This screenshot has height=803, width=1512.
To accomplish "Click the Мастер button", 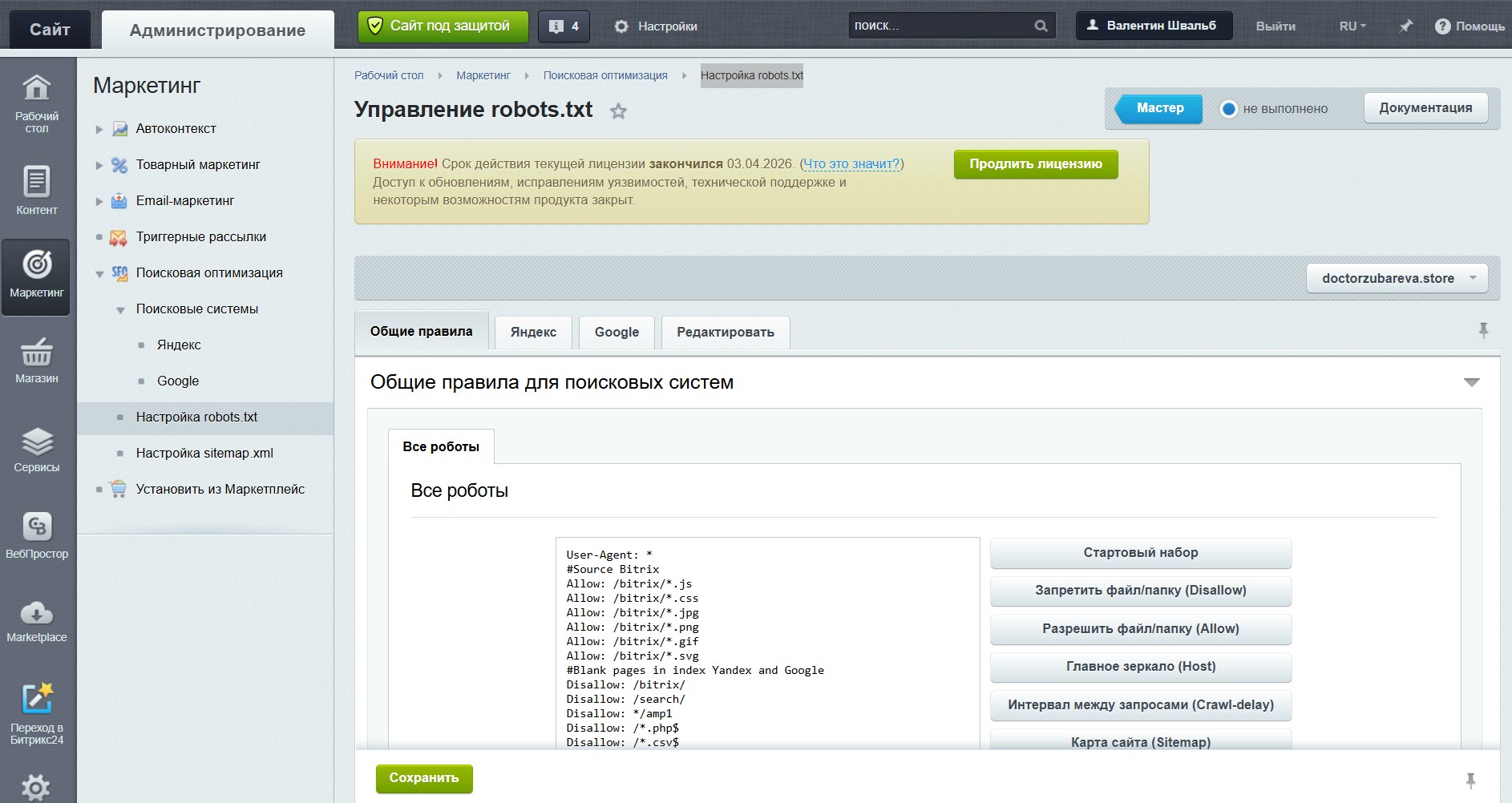I will [1159, 108].
